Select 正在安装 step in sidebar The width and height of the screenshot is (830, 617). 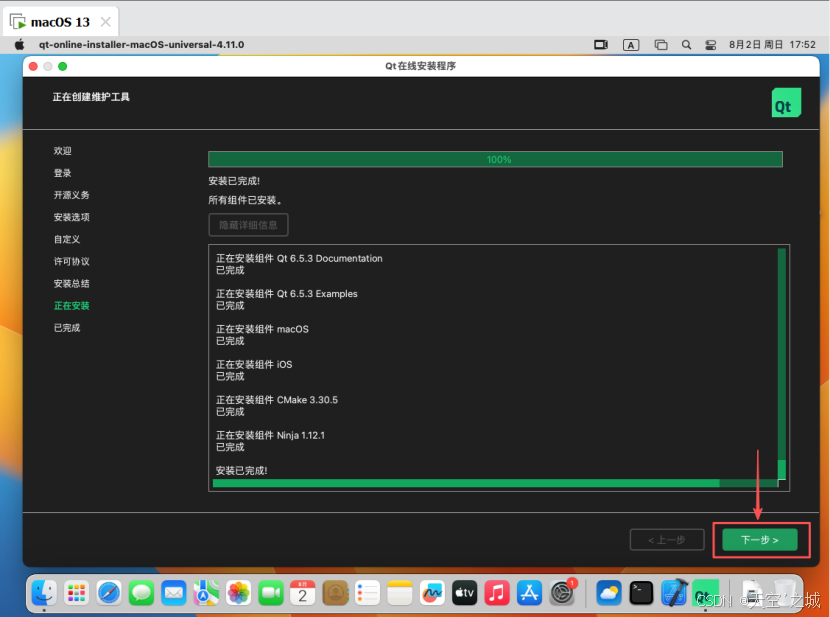[x=71, y=306]
